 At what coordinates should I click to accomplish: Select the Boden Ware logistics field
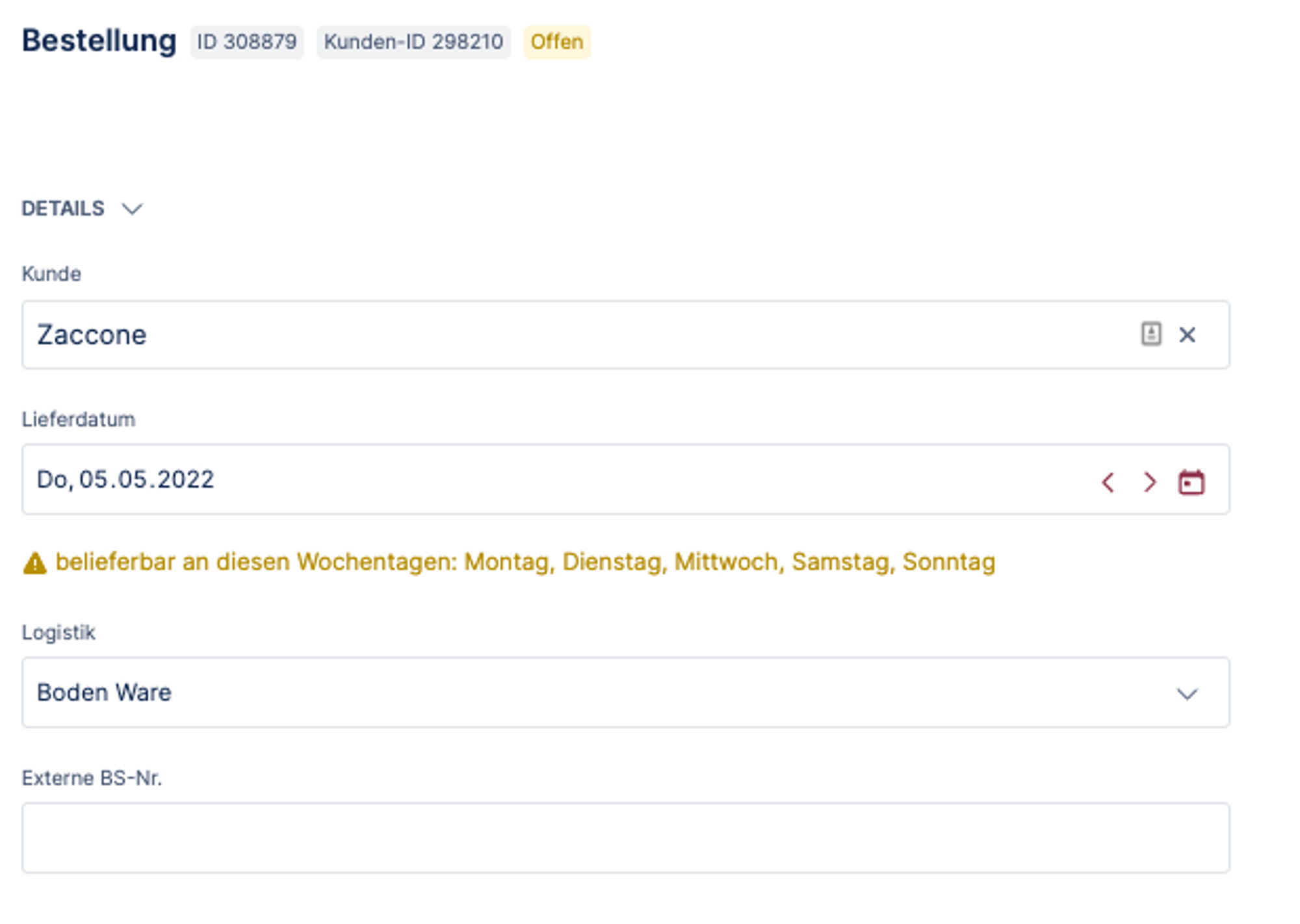click(x=585, y=692)
